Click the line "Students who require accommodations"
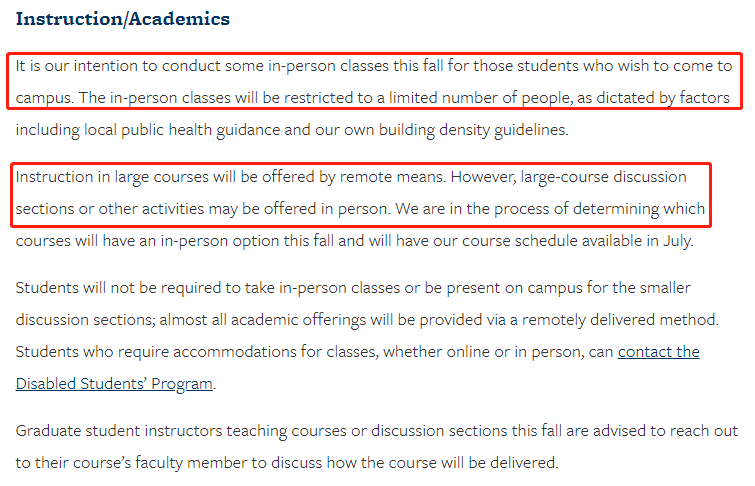The height and width of the screenshot is (486, 755). 357,352
